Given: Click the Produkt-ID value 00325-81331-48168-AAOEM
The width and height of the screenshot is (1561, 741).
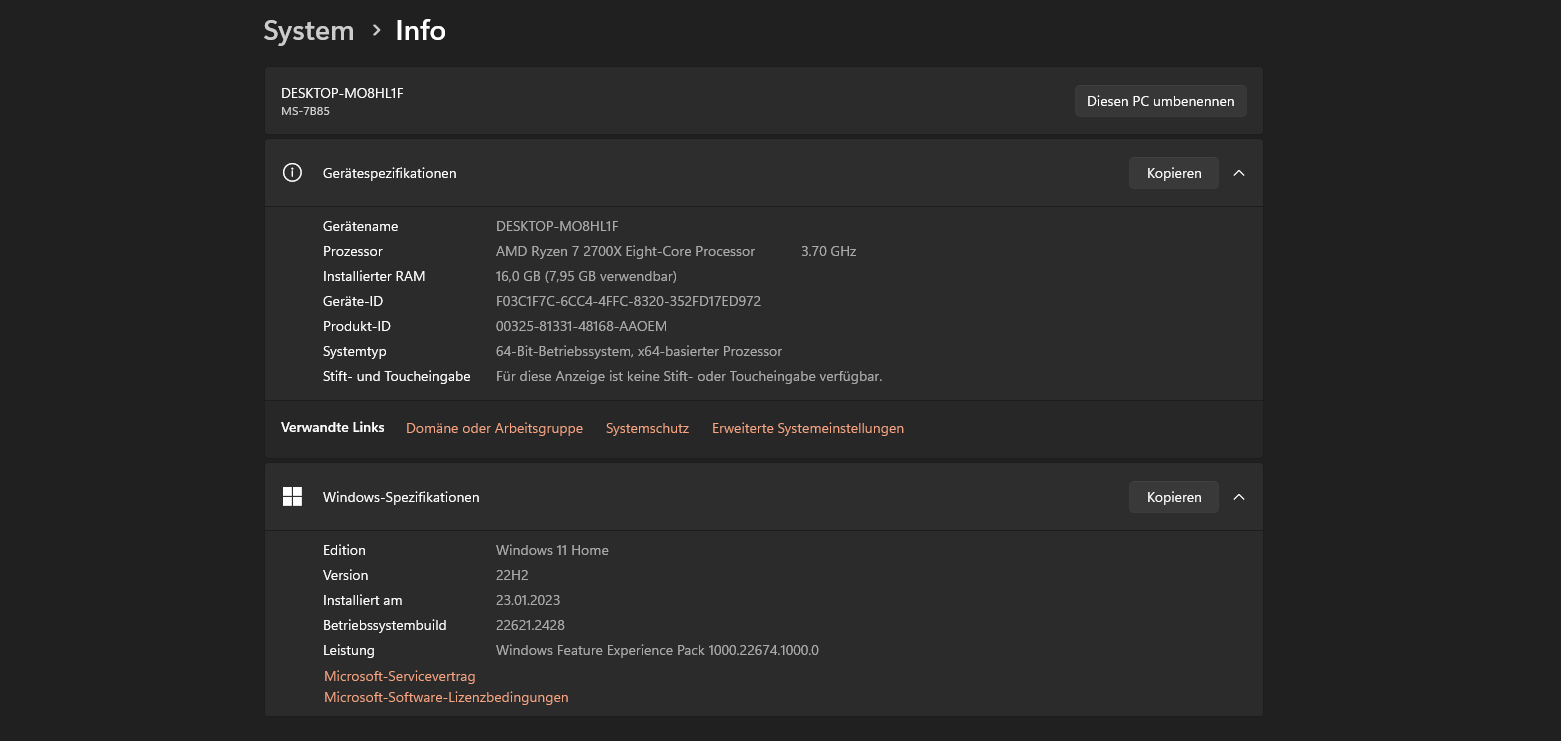Looking at the screenshot, I should 581,326.
